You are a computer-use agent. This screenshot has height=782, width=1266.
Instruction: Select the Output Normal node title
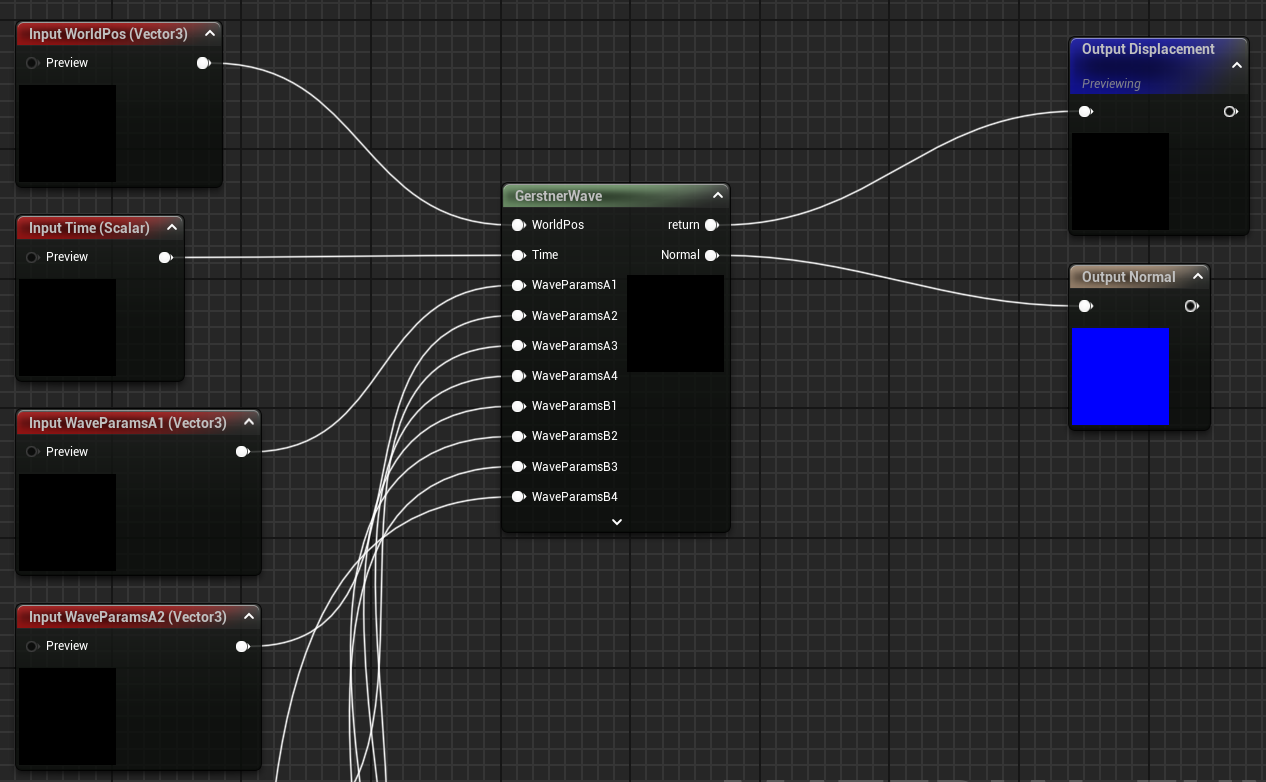pos(1128,277)
